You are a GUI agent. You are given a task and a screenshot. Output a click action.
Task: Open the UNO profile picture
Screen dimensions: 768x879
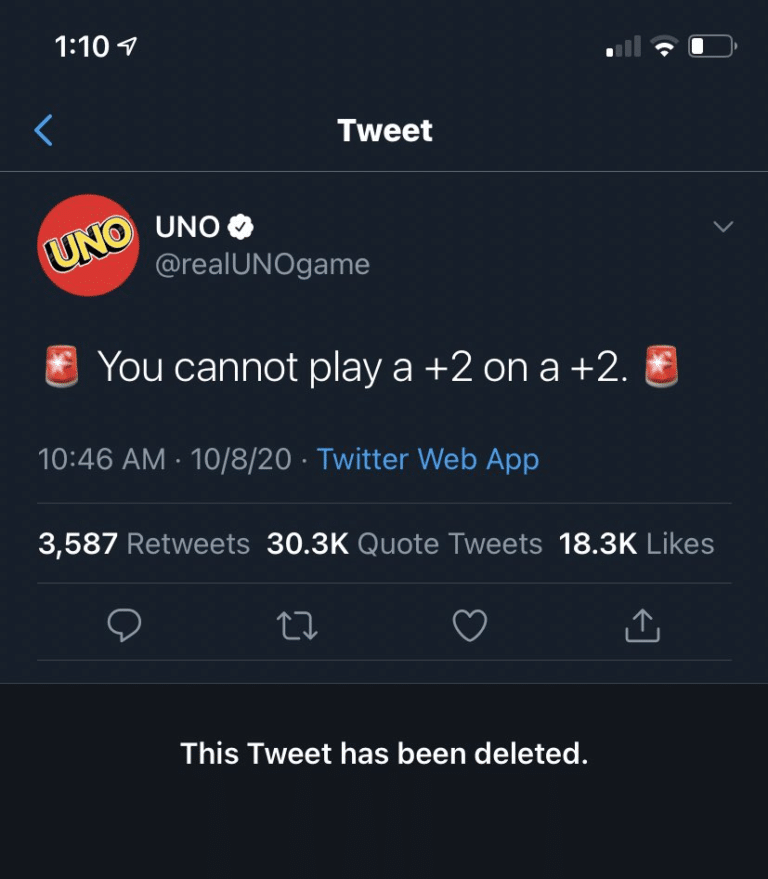click(x=86, y=246)
